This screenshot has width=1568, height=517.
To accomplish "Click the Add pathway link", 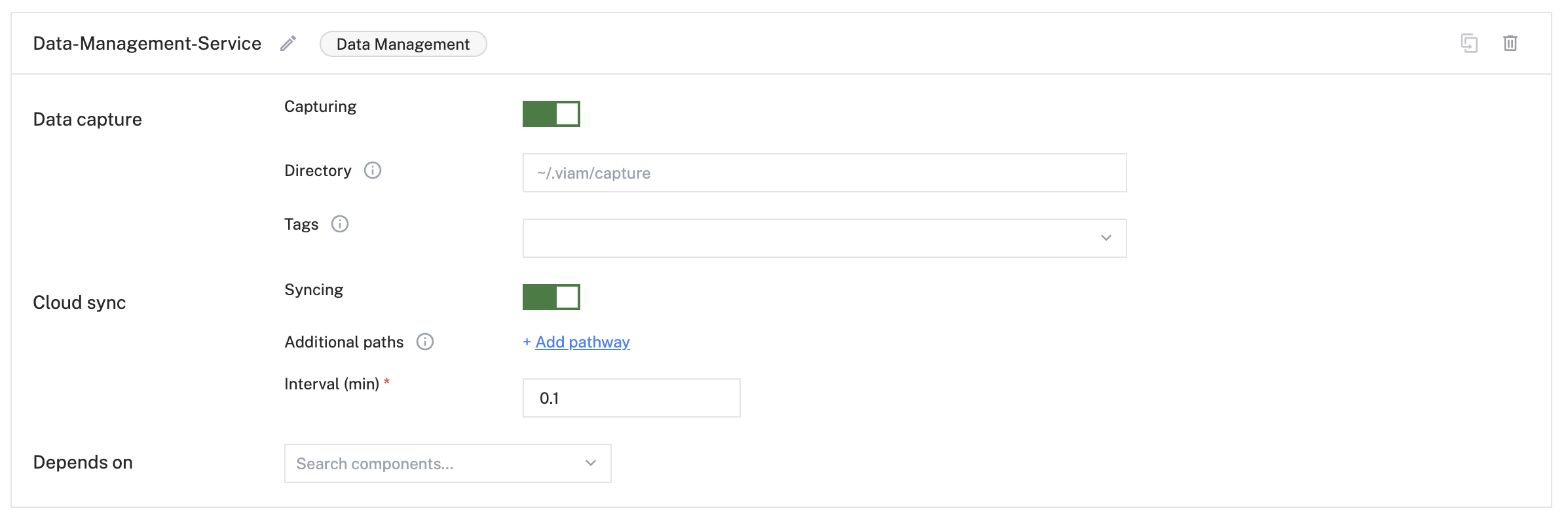I will coord(582,342).
